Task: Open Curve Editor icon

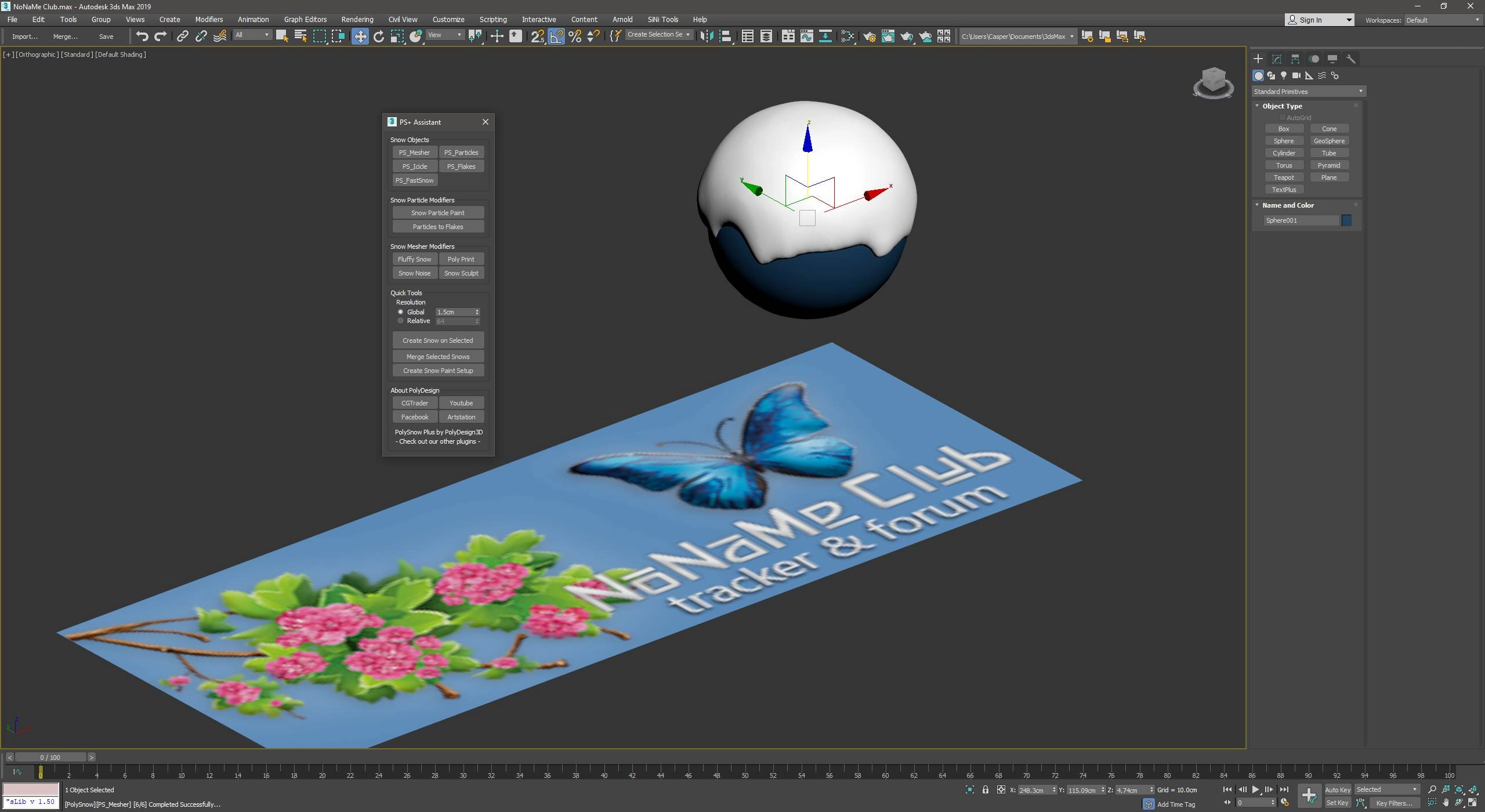Action: point(806,36)
